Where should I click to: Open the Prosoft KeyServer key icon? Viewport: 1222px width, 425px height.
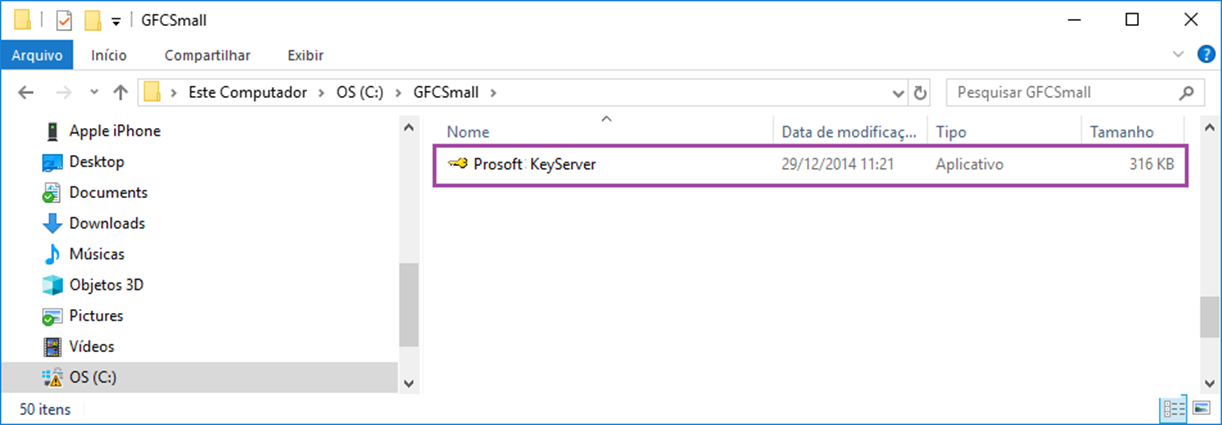[x=457, y=164]
